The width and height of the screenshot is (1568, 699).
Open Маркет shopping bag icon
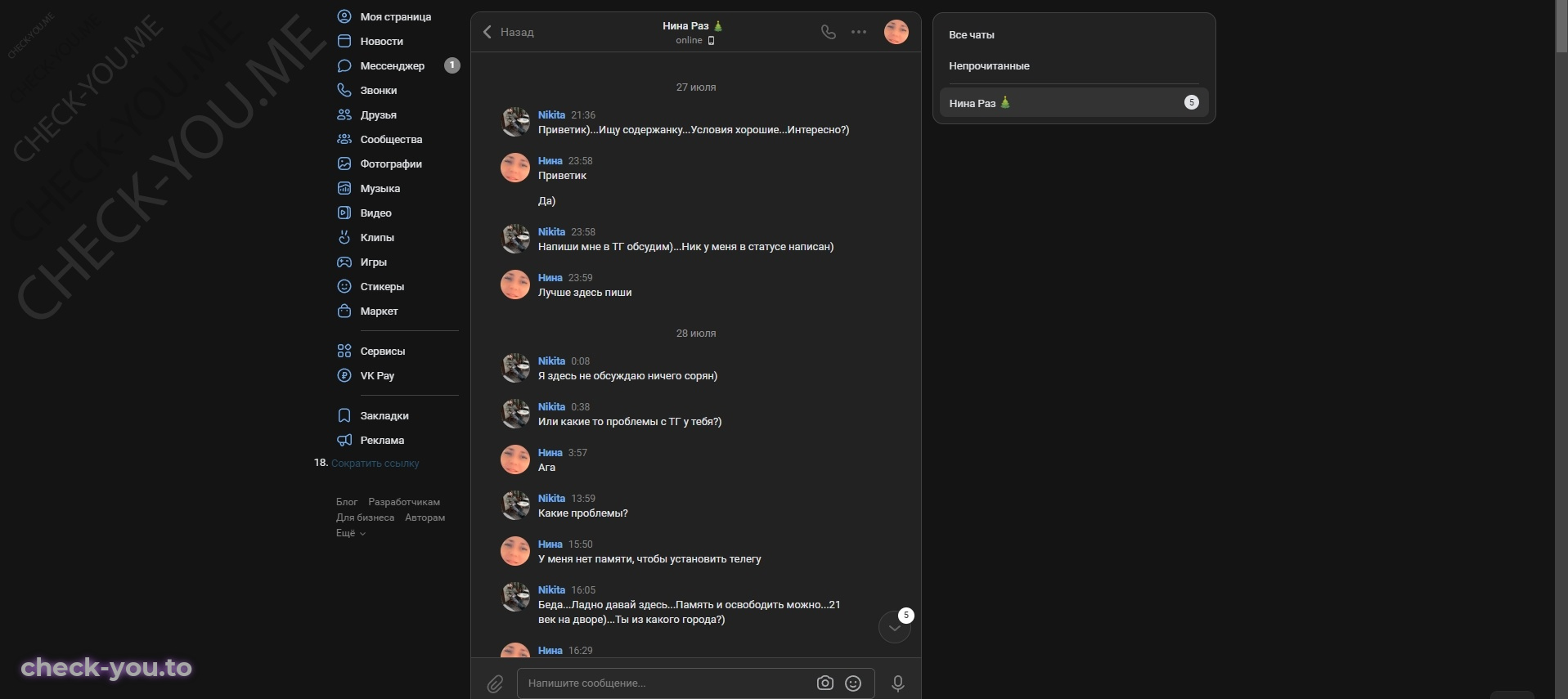coord(344,311)
